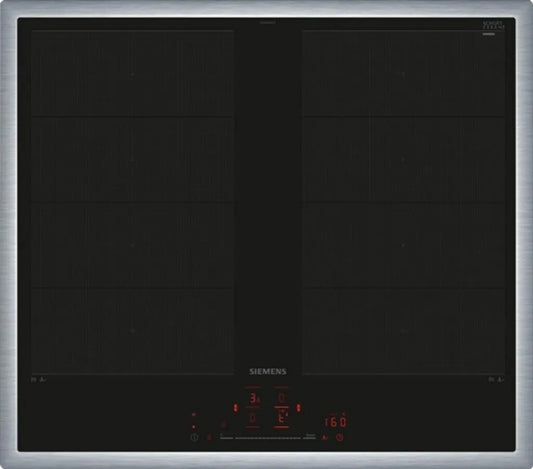Tap the 160 timer display
The height and width of the screenshot is (469, 533).
[336, 422]
